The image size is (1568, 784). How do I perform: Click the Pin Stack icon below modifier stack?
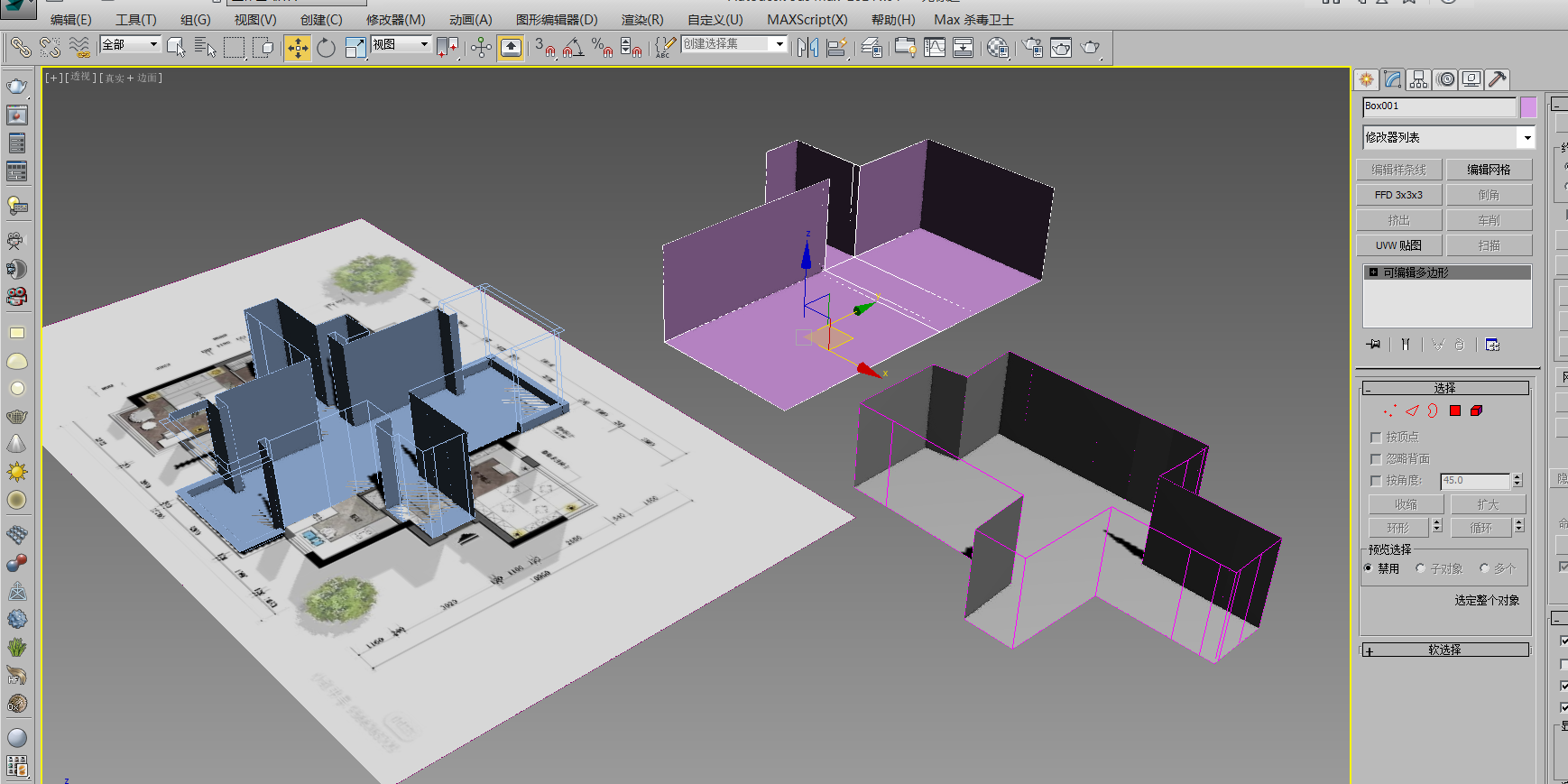[1373, 345]
